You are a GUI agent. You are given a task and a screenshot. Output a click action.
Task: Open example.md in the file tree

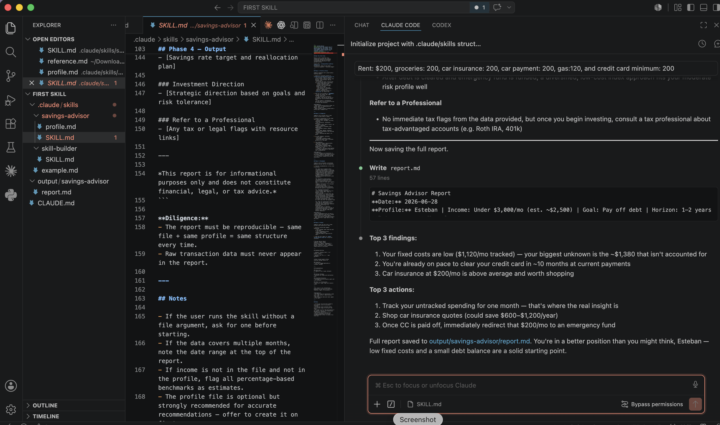tap(73, 170)
